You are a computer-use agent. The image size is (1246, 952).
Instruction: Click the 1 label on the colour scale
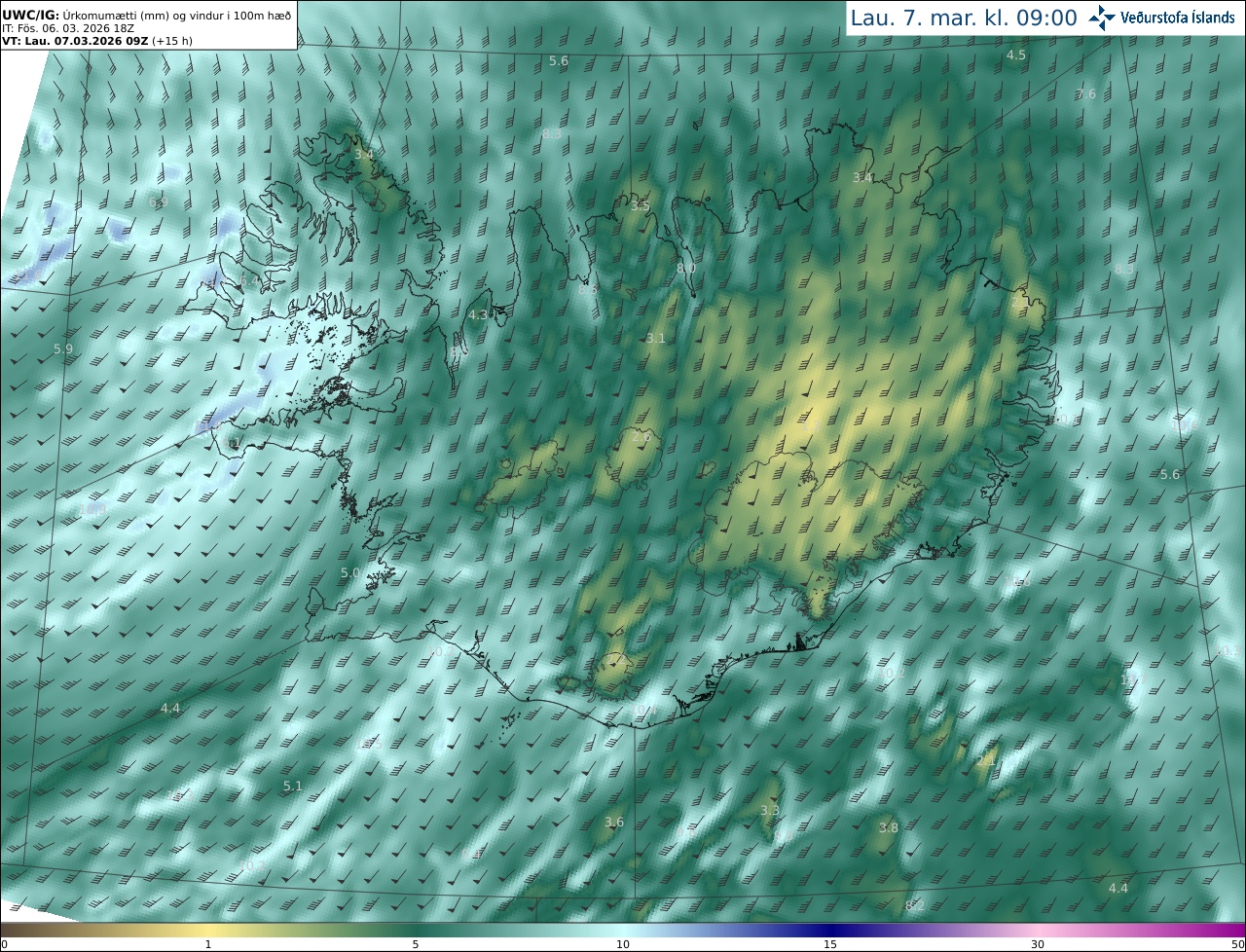208,944
